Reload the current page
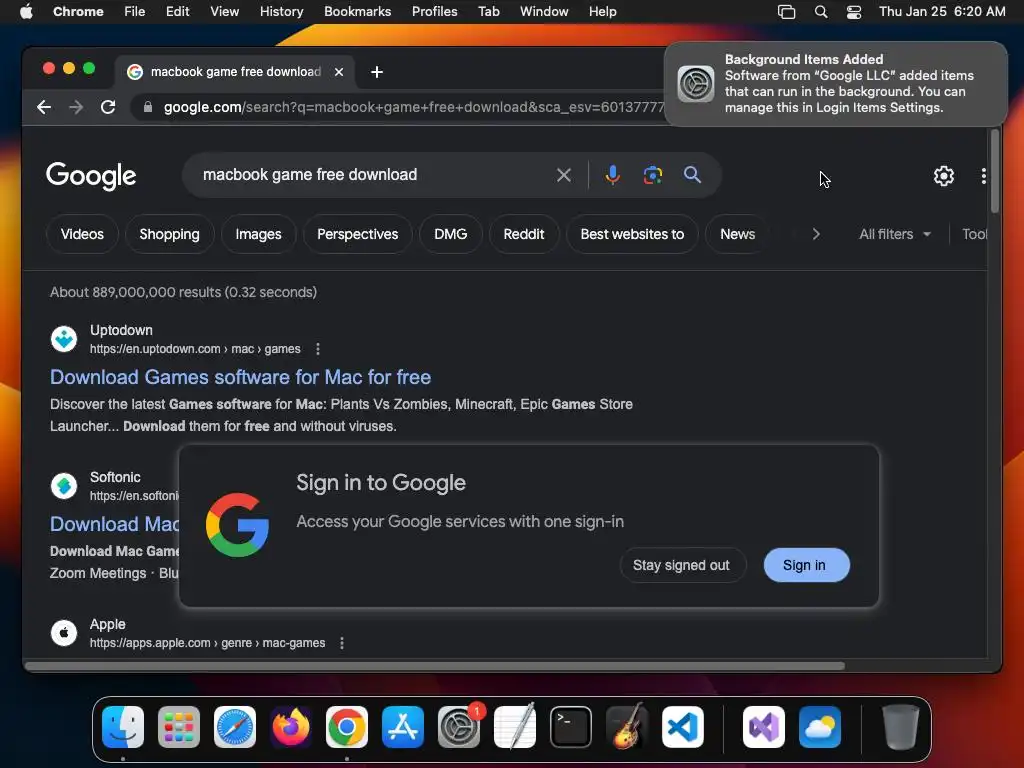The image size is (1024, 768). point(108,107)
